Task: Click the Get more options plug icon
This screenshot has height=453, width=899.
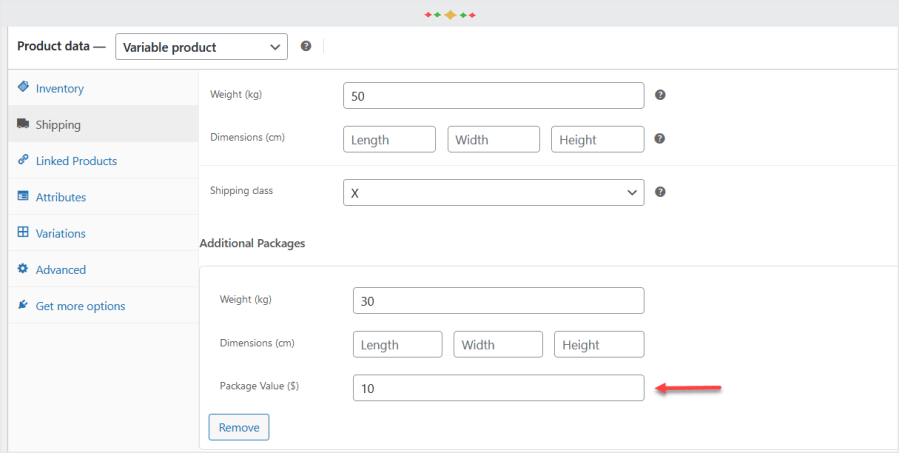Action: 22,305
